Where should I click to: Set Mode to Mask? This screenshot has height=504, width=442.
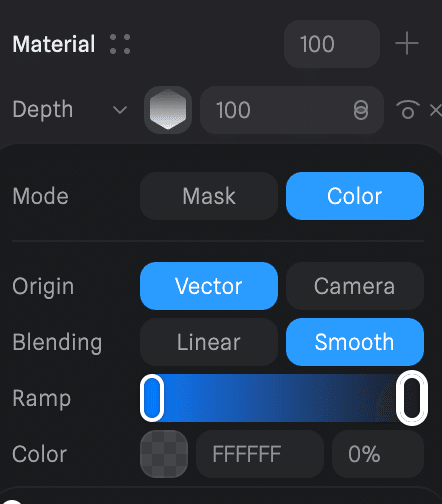coord(209,196)
